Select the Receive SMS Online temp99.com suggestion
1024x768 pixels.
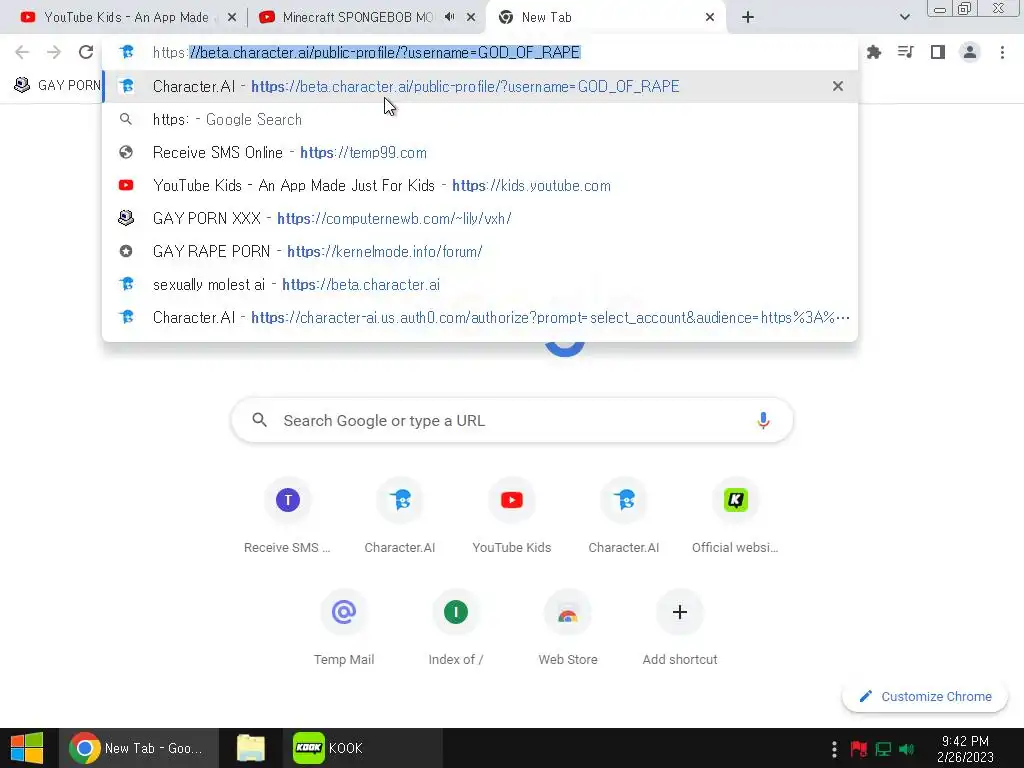point(480,152)
